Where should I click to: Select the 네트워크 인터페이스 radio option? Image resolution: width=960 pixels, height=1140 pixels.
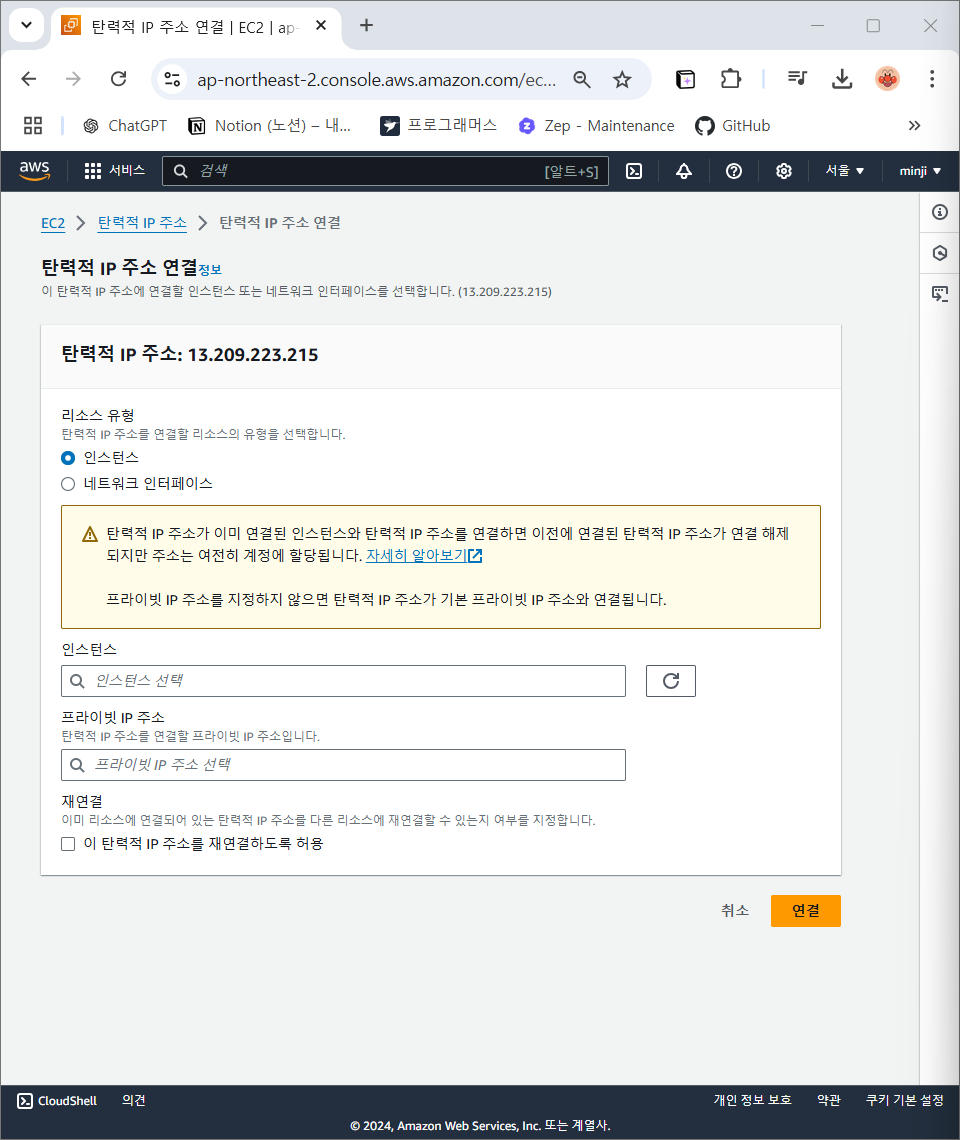68,484
